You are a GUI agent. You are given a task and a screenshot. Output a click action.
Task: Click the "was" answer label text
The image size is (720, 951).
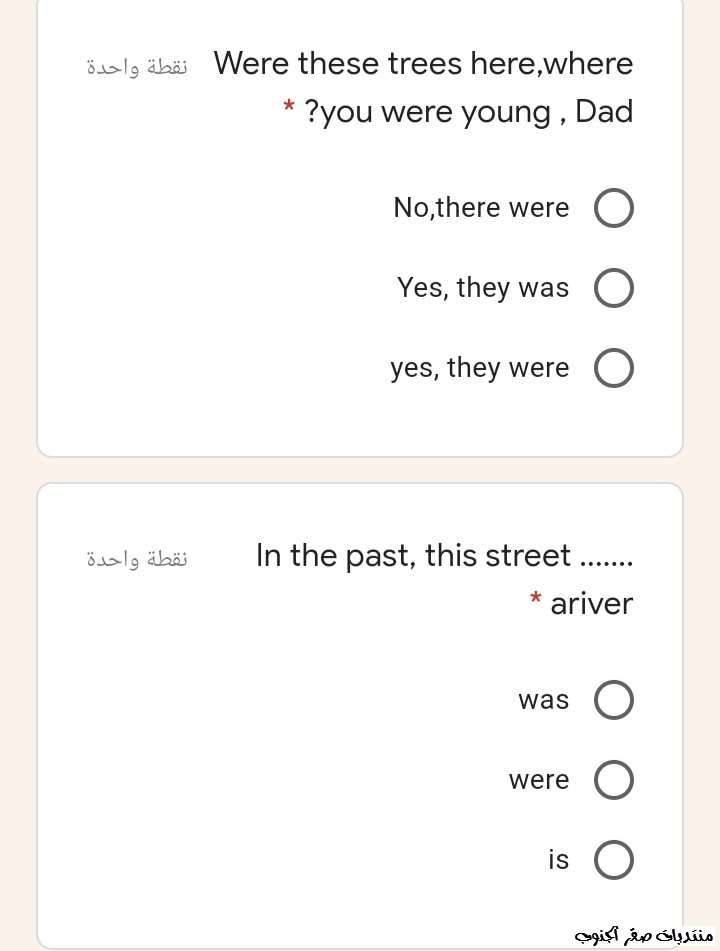click(543, 700)
